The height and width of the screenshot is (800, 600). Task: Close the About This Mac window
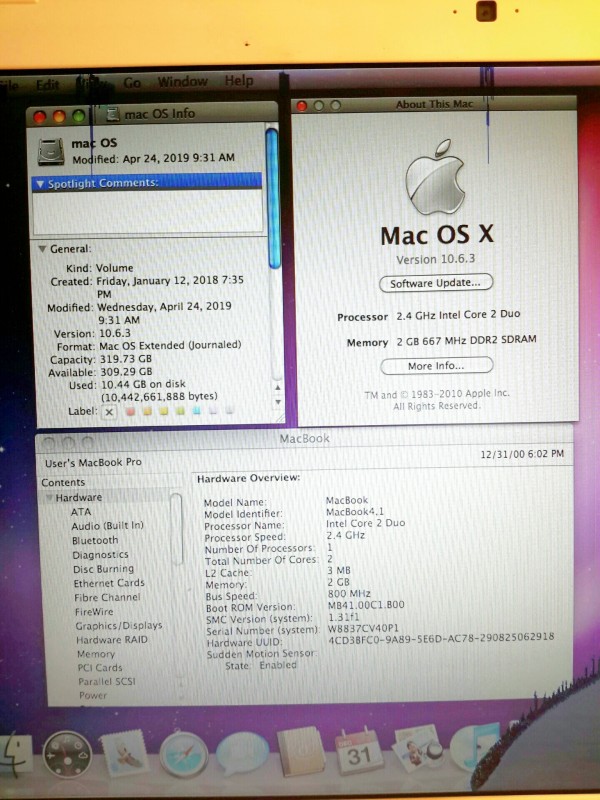[x=302, y=106]
